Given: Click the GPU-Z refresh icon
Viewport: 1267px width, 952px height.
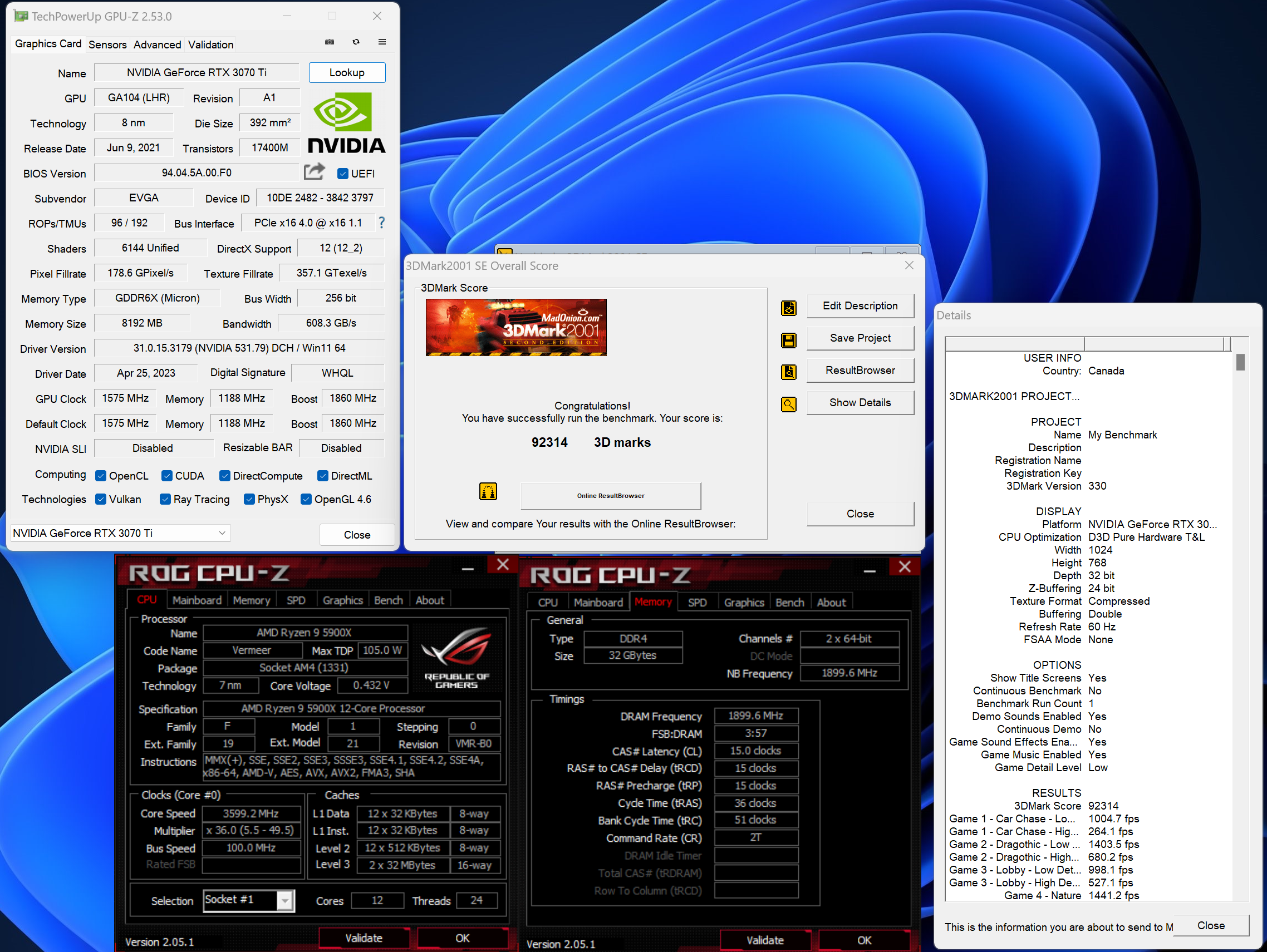Looking at the screenshot, I should [356, 42].
